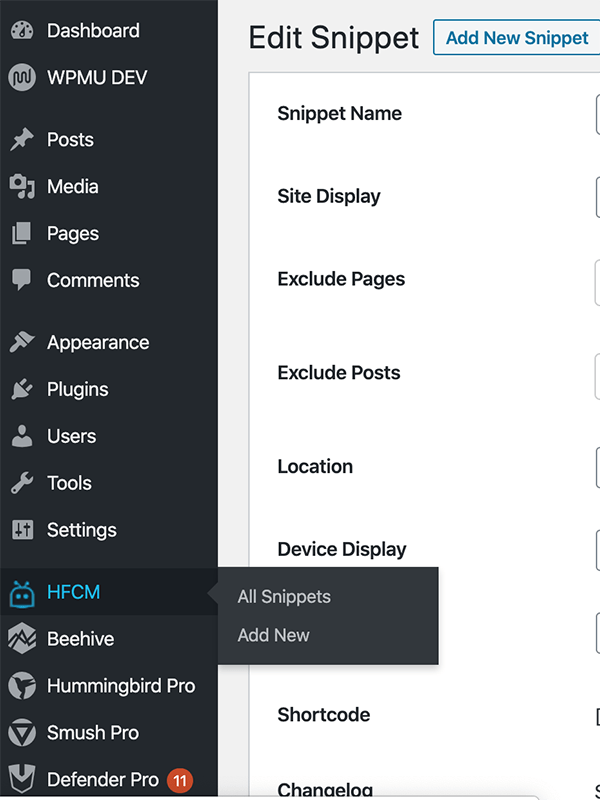
Task: Click the Defender Pro notification badge
Action: coord(180,779)
